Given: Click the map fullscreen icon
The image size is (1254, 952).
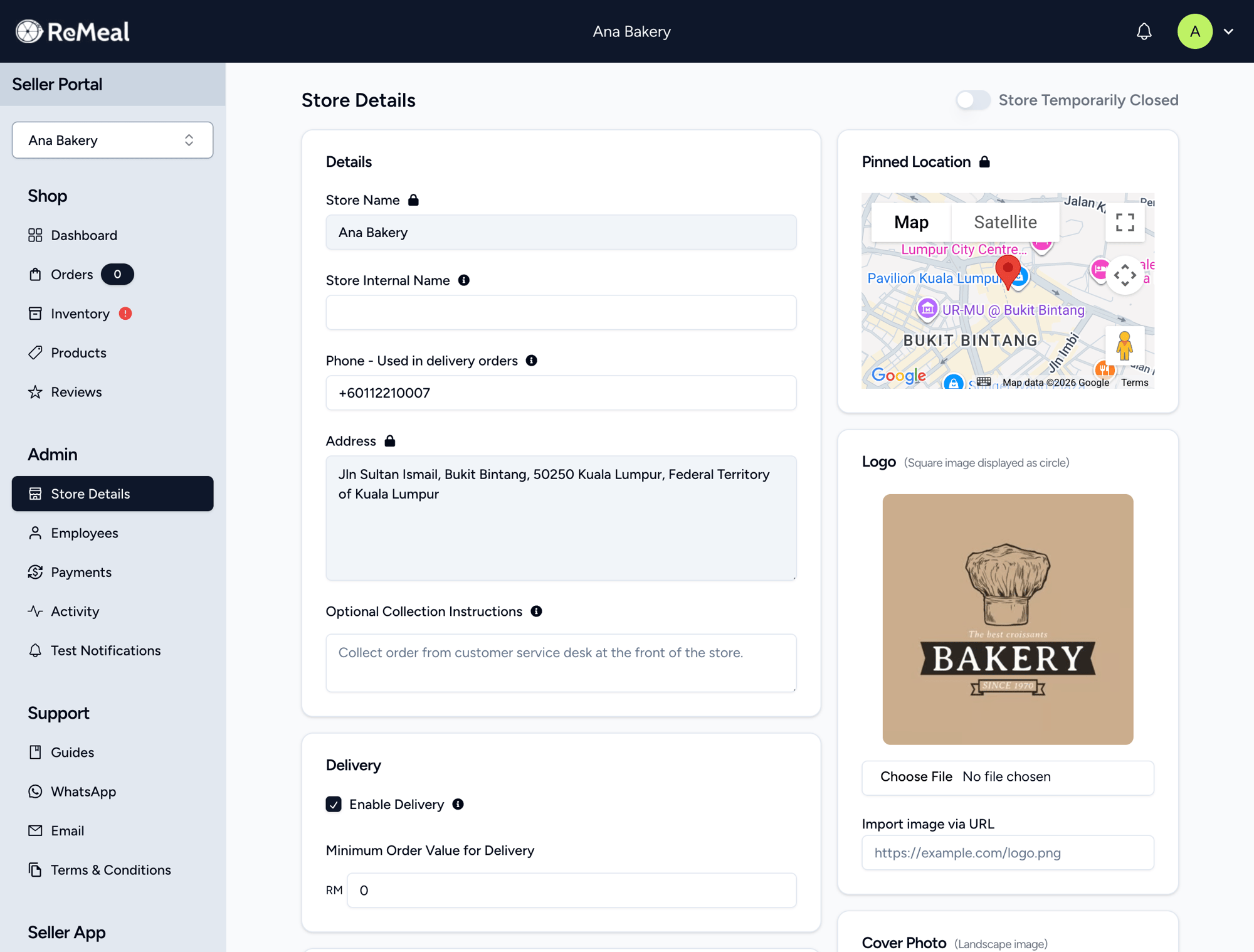Looking at the screenshot, I should coord(1125,222).
